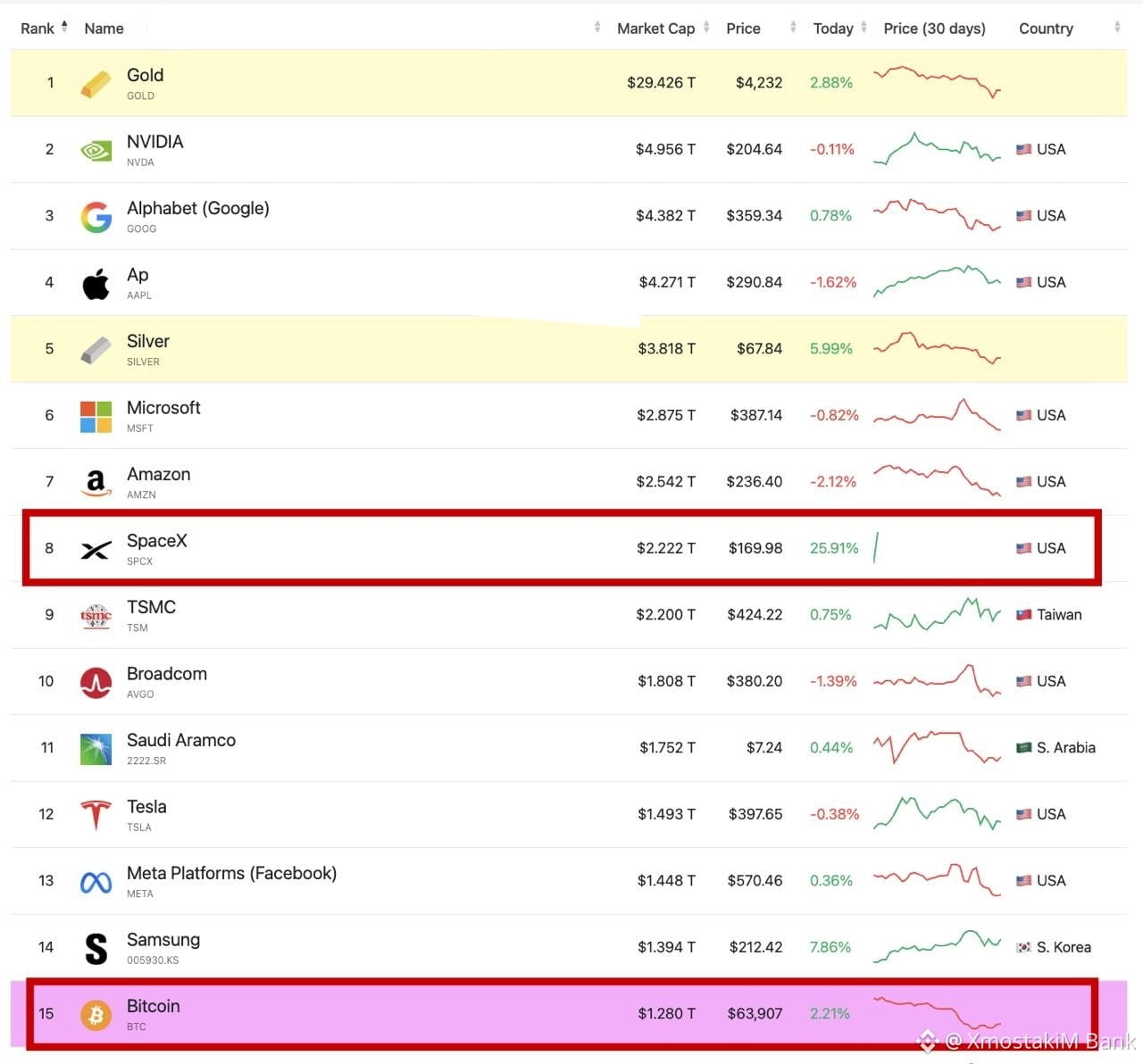Click the Samsung S logo
The image size is (1143, 1064).
(x=96, y=948)
